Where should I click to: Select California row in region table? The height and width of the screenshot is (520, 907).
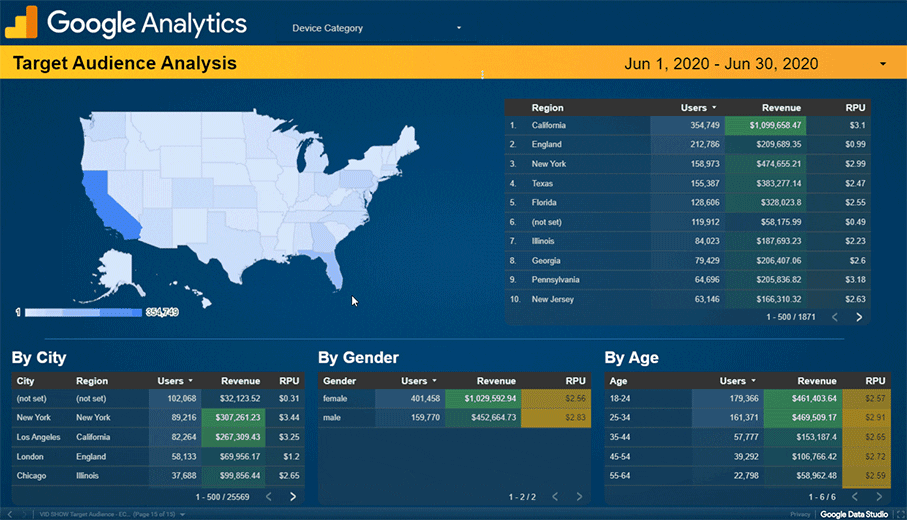(688, 125)
